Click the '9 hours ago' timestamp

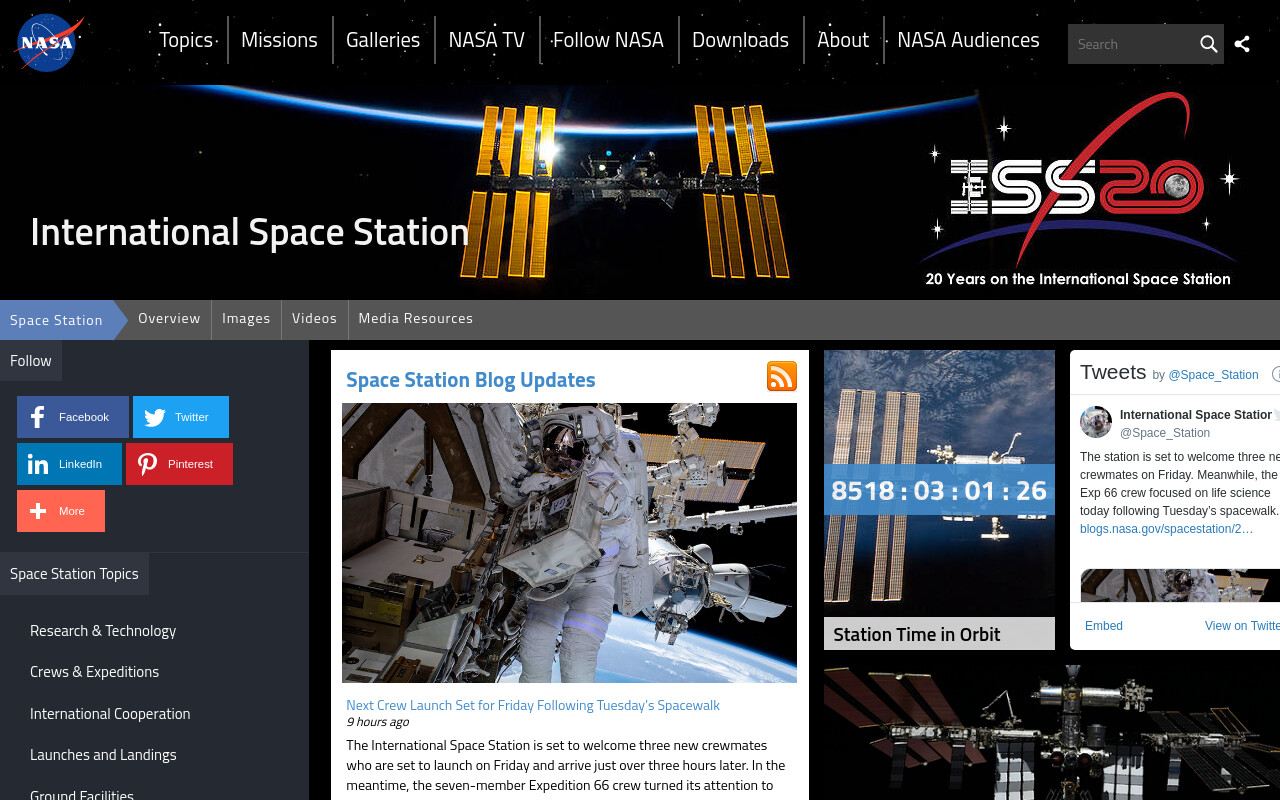(x=377, y=722)
